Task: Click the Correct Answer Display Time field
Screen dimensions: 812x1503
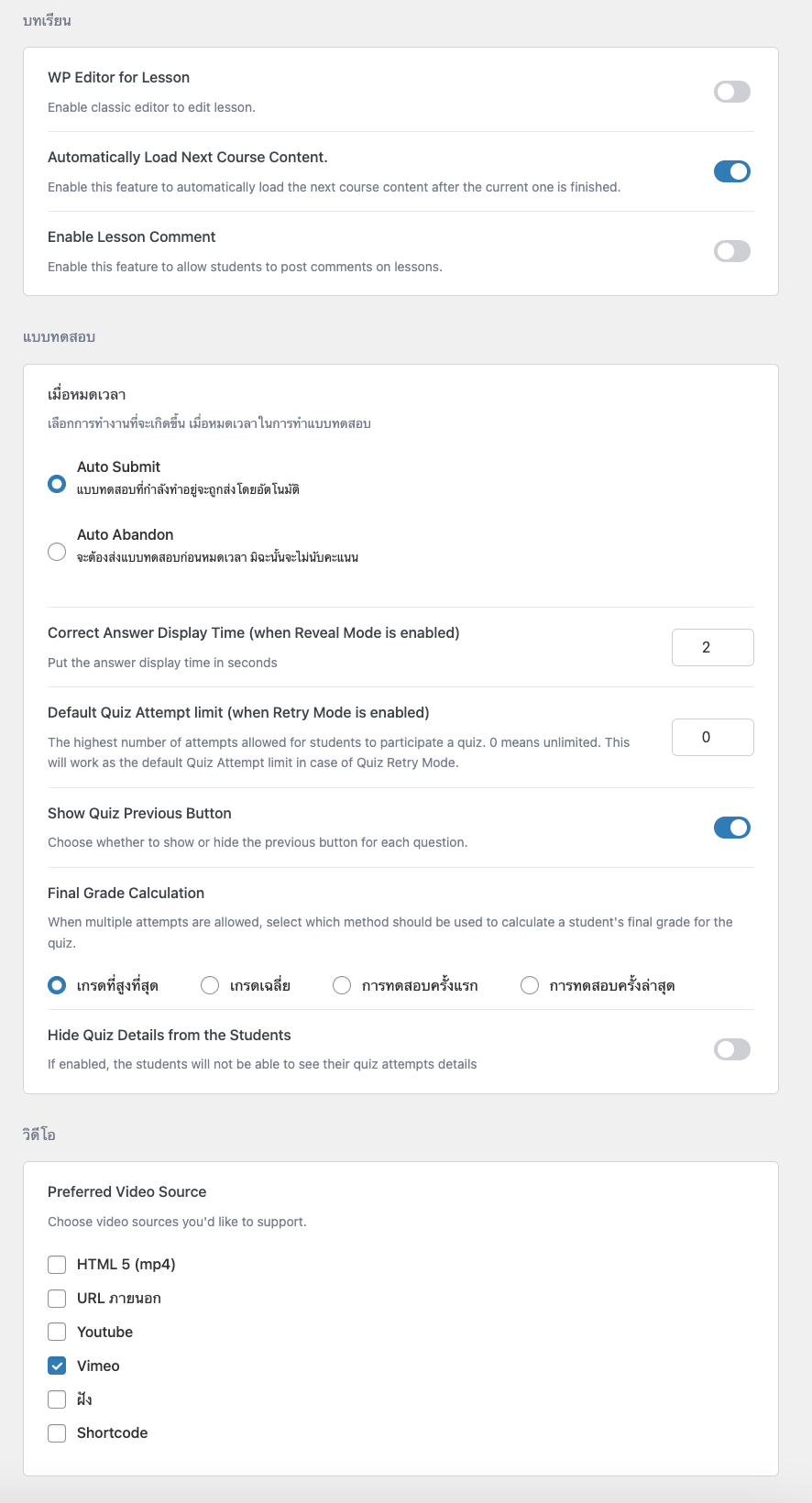Action: coord(713,647)
